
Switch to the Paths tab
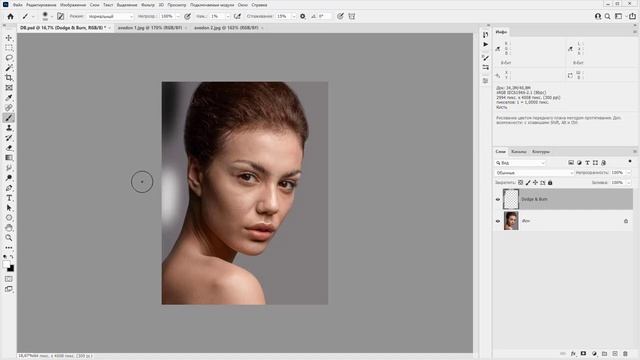pos(541,151)
